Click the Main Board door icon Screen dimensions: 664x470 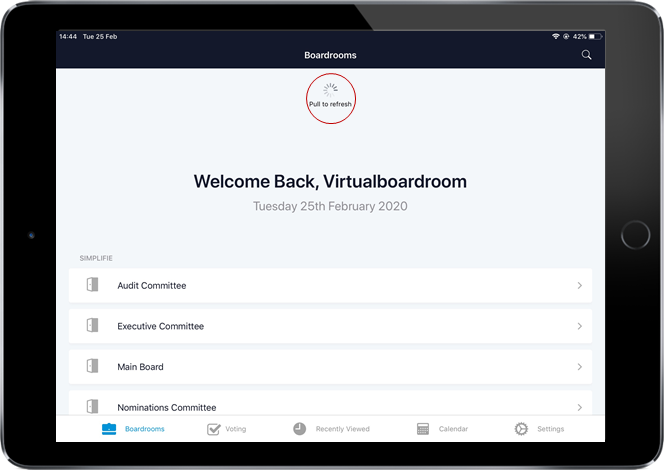[92, 366]
